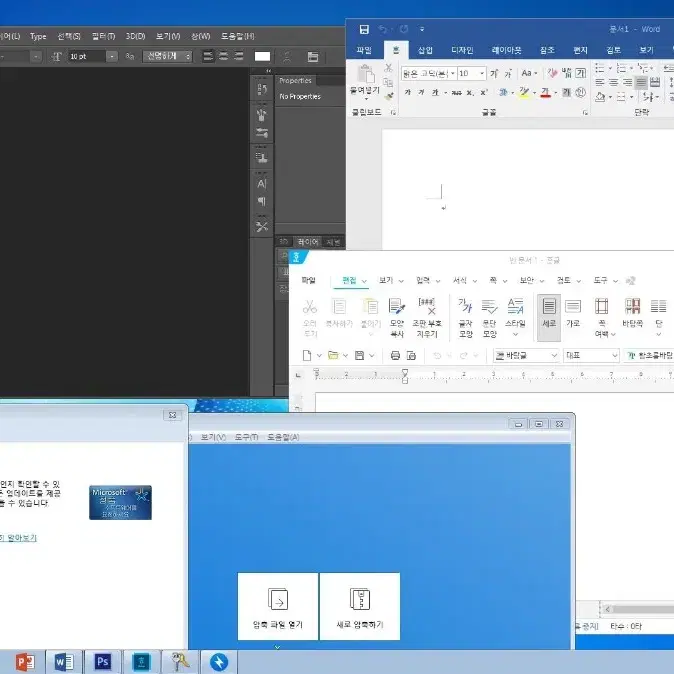Click the Save icon in Word's title bar
This screenshot has width=674, height=674.
click(364, 29)
